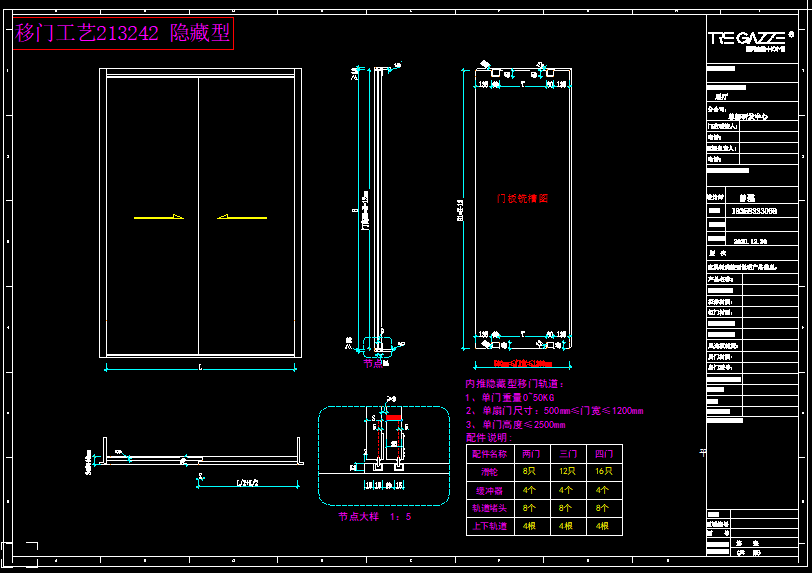Click the 配件名称 table header cell
The image size is (812, 573).
[489, 454]
